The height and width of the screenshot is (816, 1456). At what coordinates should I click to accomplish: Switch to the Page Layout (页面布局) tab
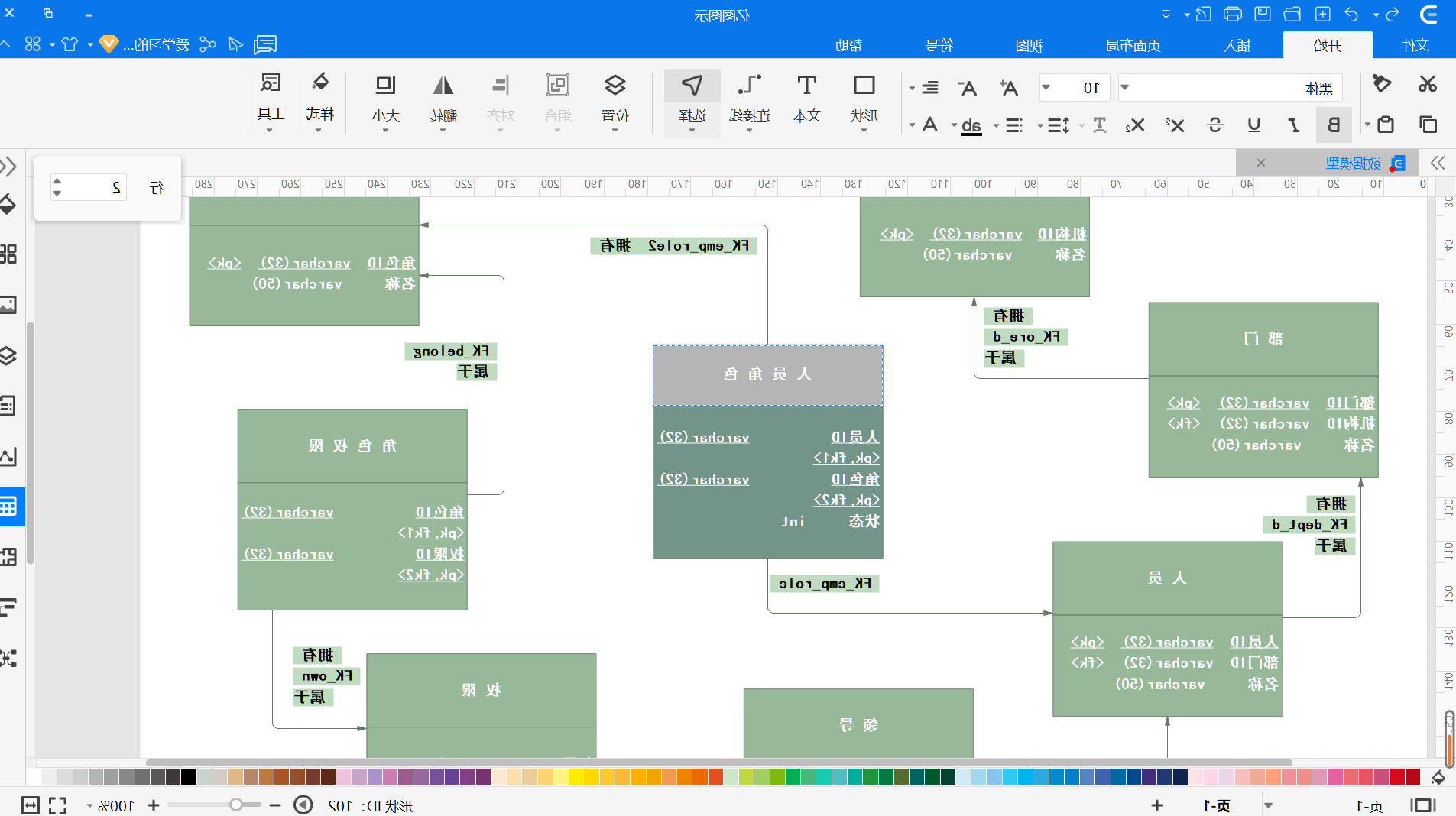[1133, 45]
